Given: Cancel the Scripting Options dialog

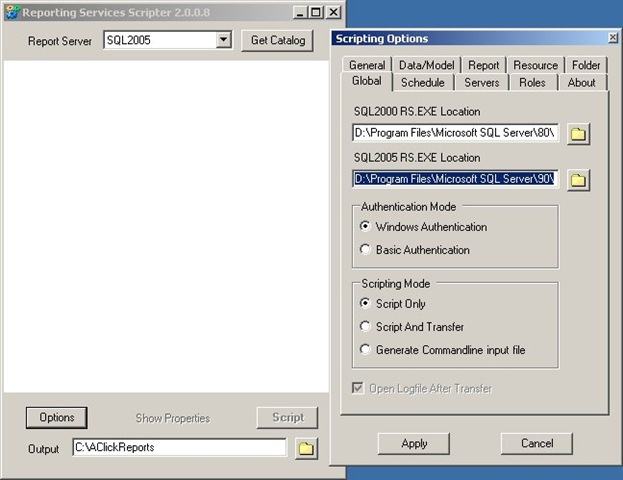Looking at the screenshot, I should (x=537, y=443).
